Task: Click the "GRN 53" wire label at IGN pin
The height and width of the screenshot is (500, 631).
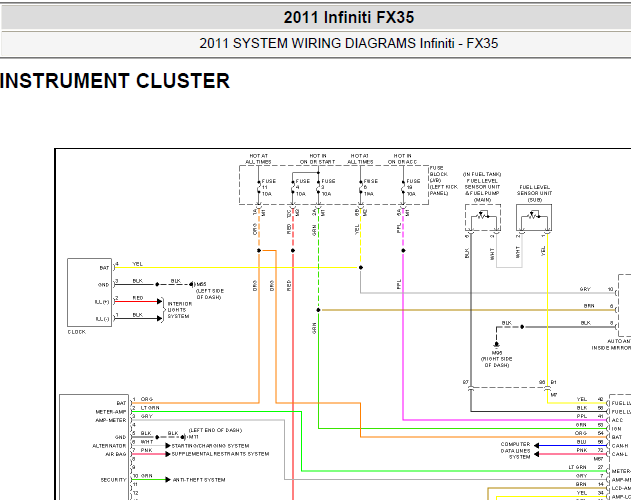Action: 589,425
